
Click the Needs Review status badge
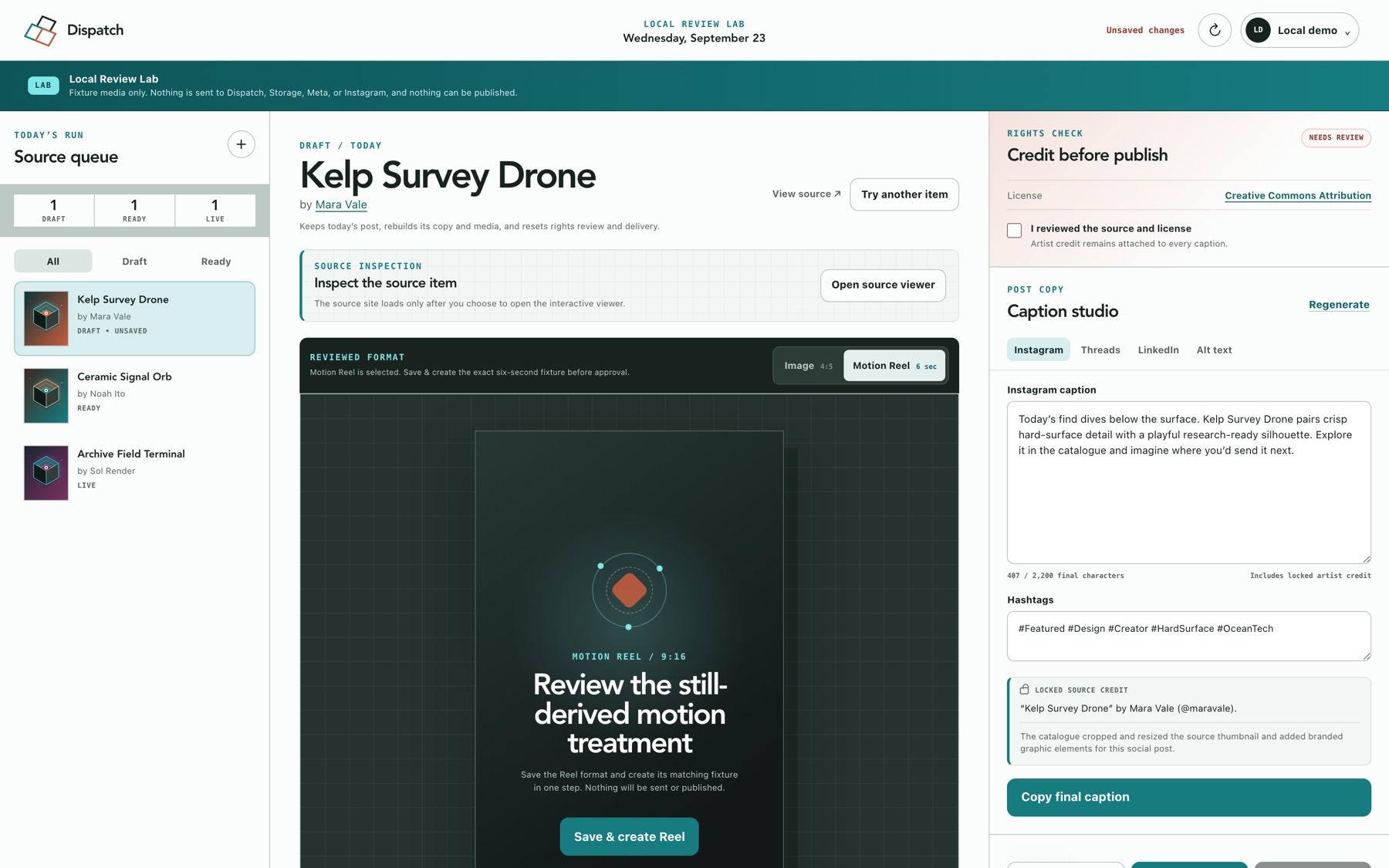(x=1336, y=138)
